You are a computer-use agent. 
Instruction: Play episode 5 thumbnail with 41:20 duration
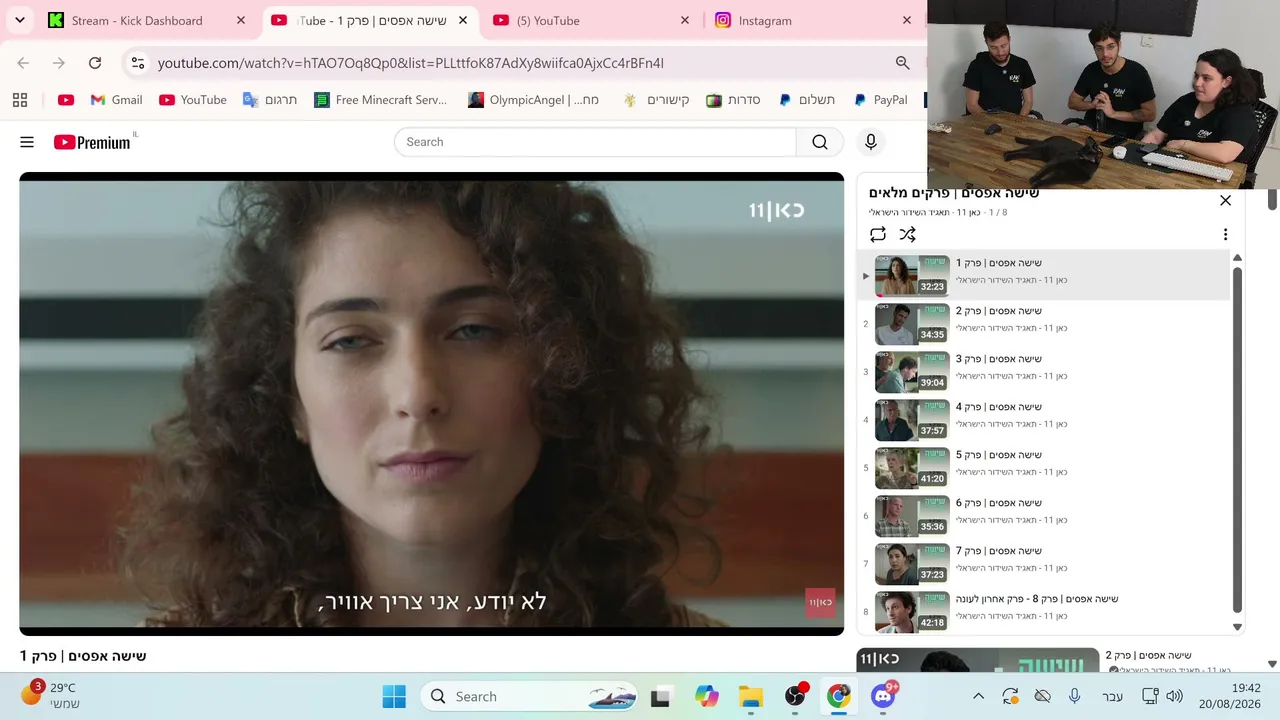pos(912,468)
